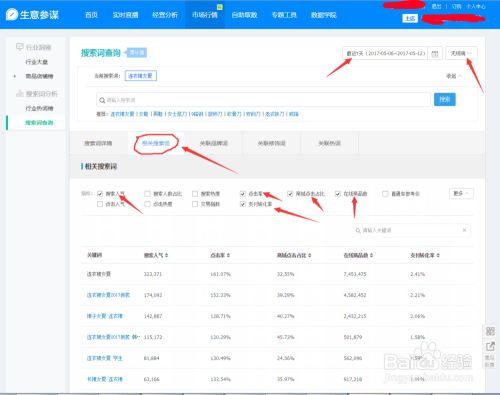
Task: Open the 无线端 terminal dropdown
Action: [x=461, y=53]
